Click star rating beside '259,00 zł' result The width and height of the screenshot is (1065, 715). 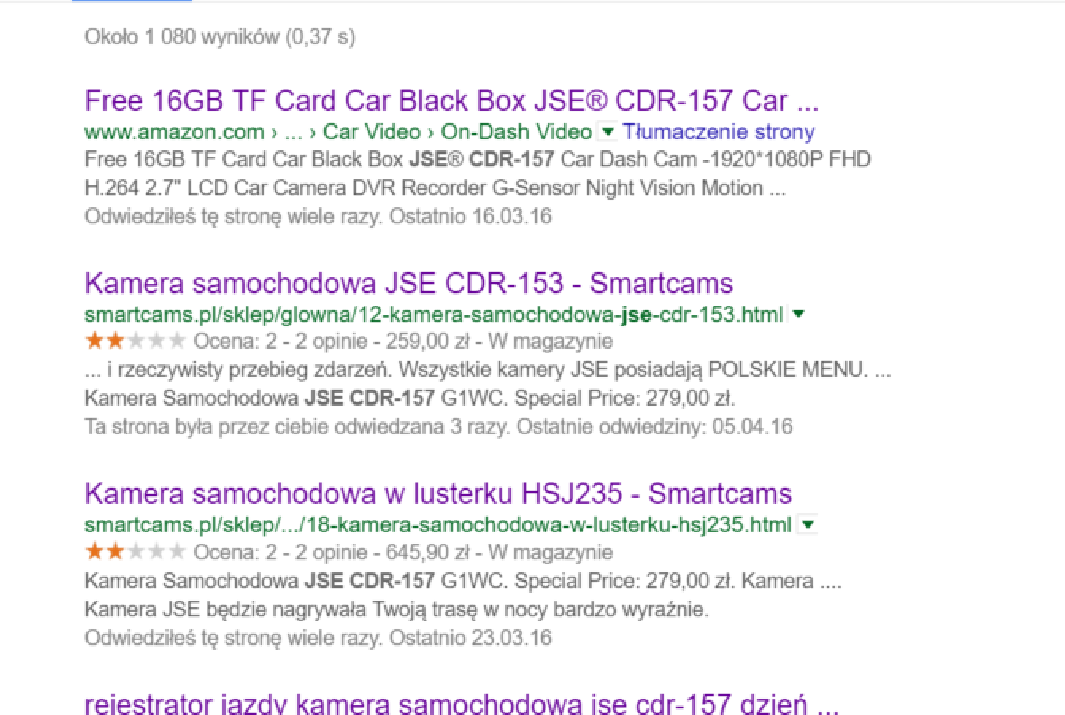point(135,341)
